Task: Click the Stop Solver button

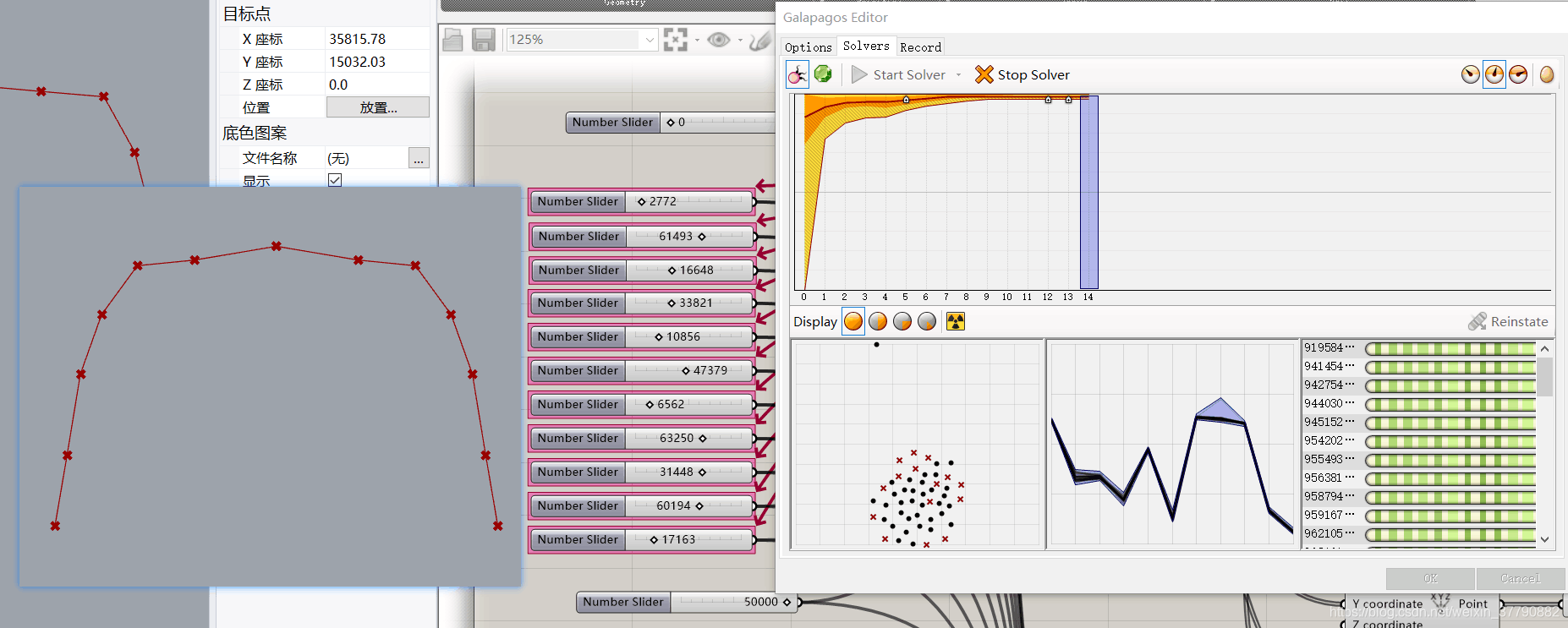Action: 1022,74
